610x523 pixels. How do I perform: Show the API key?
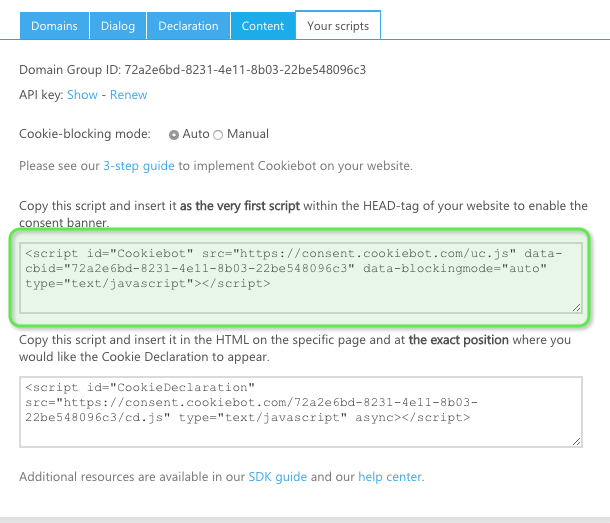point(82,95)
